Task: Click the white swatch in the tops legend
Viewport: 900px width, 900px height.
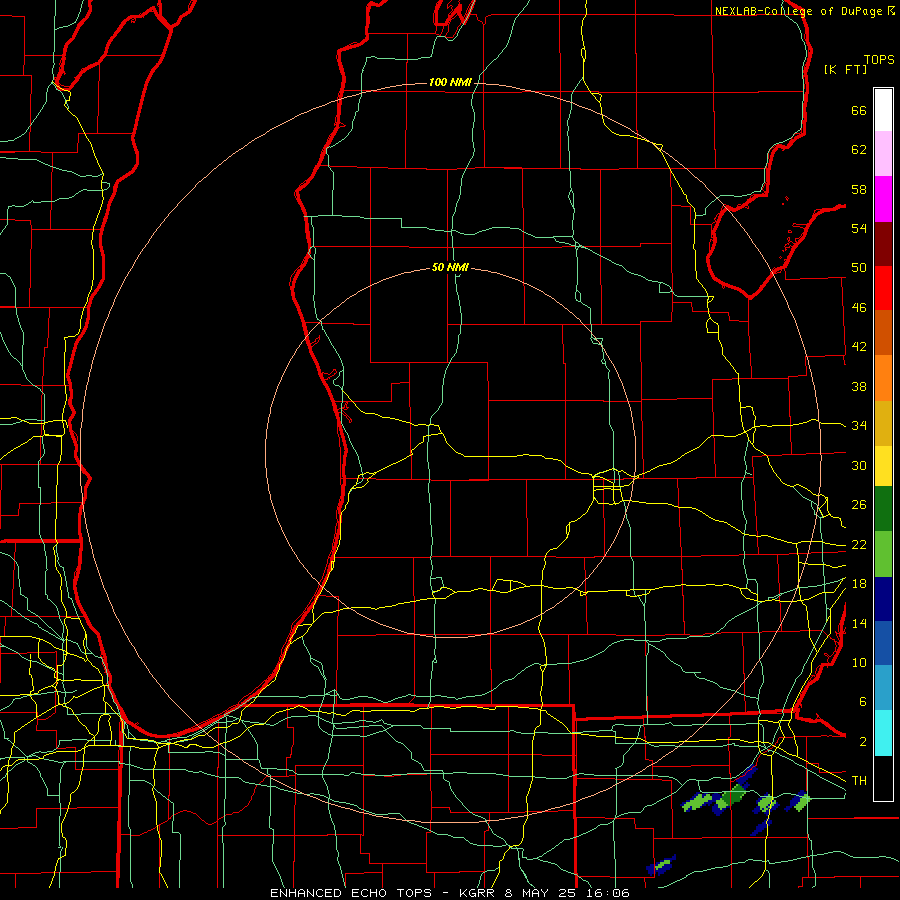Action: tap(883, 110)
